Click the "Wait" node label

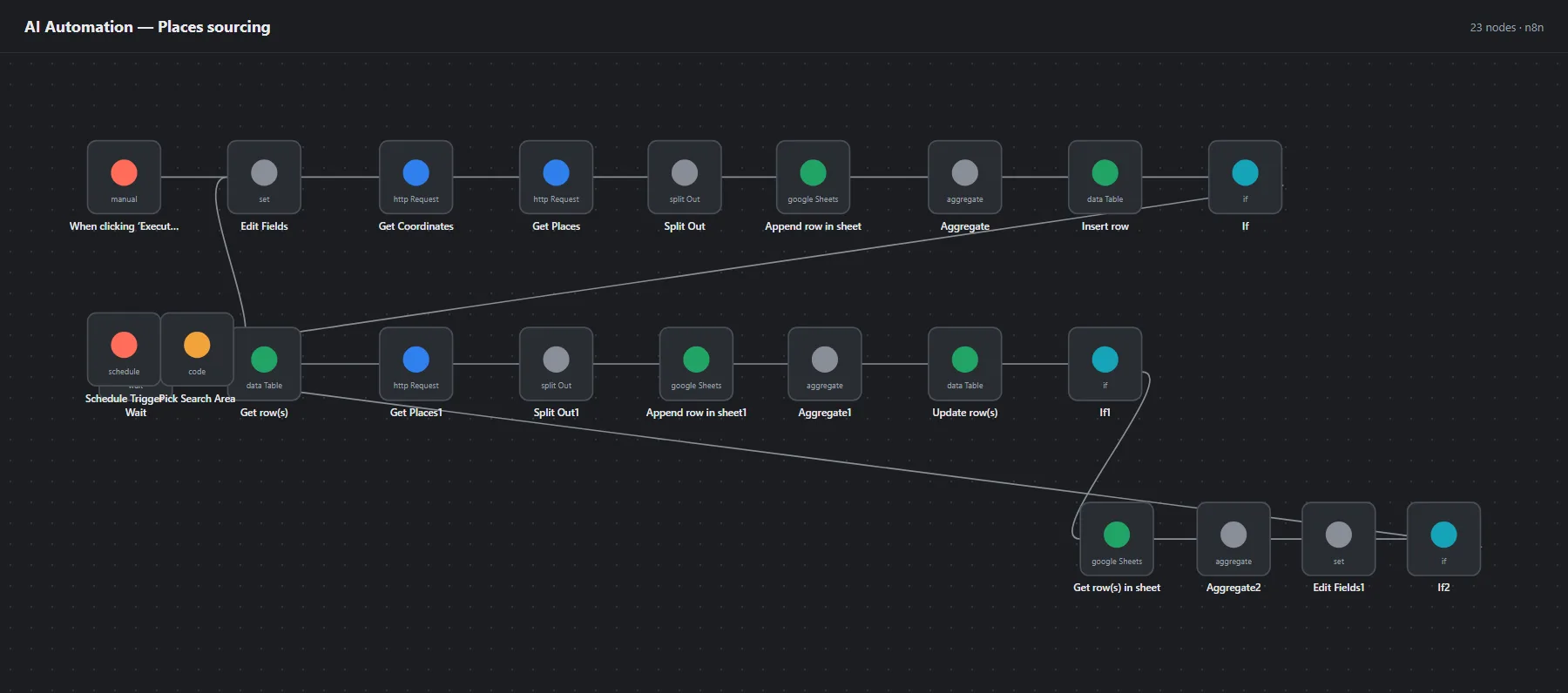tap(136, 413)
